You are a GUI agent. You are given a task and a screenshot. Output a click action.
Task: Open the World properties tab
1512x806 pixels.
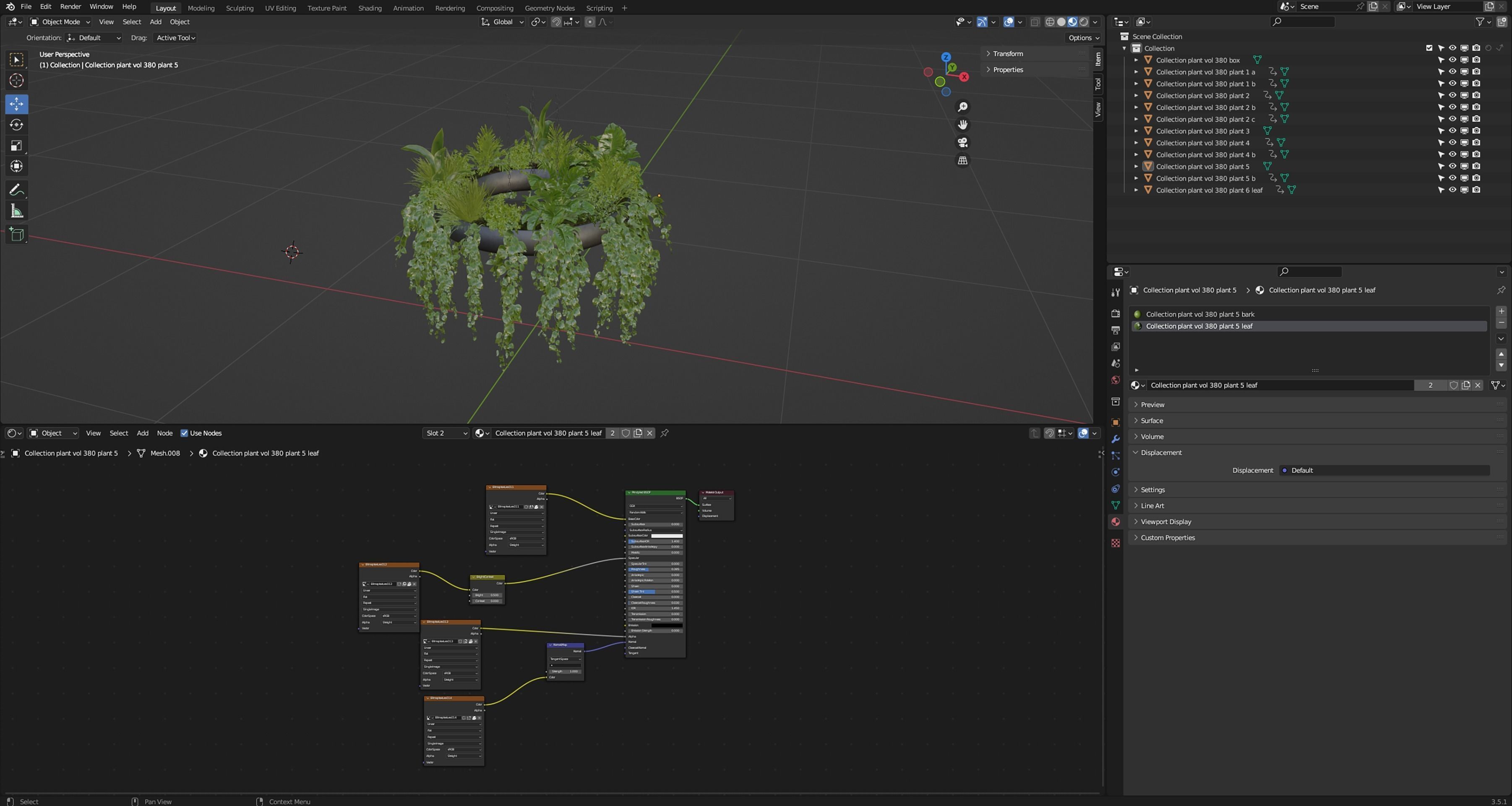[x=1115, y=380]
